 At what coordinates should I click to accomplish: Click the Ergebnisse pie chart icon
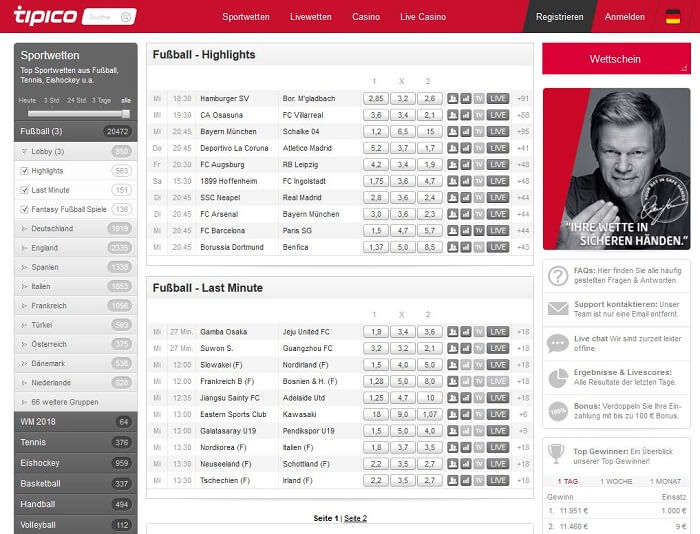[558, 378]
